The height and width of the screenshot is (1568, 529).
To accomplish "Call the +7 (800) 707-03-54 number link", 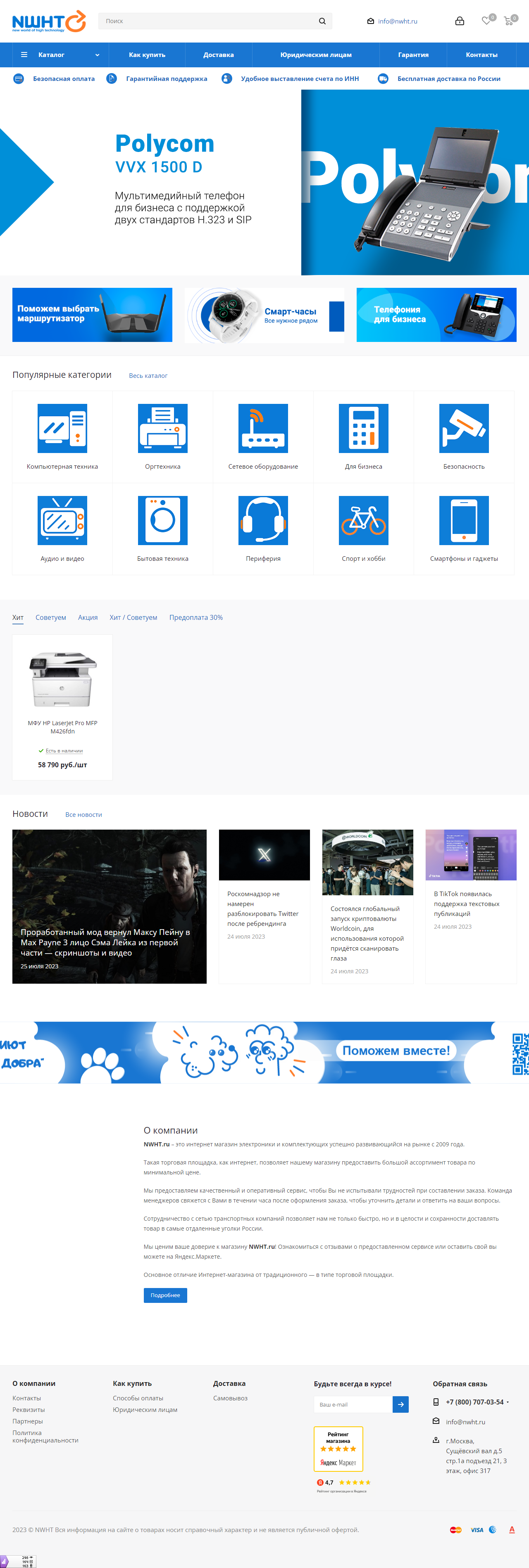I will point(475,1402).
